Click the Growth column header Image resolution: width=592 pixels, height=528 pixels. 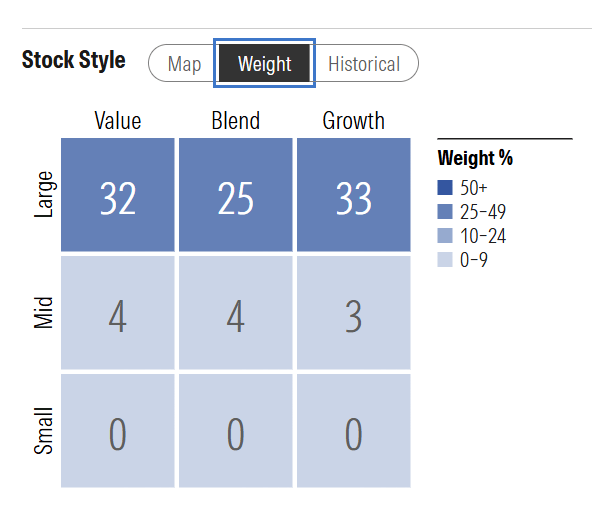[x=354, y=120]
